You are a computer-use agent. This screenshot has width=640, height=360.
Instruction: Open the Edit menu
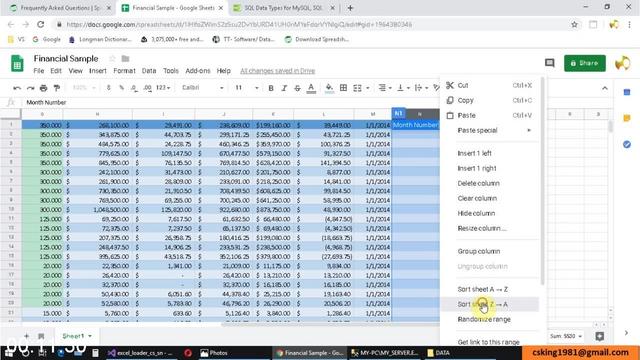point(56,71)
